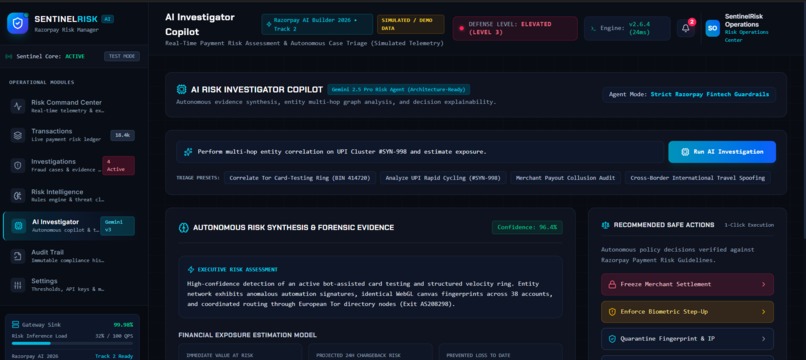Click the Engine v2.6.4 (24ms) badge
This screenshot has height=360, width=806.
(x=627, y=28)
